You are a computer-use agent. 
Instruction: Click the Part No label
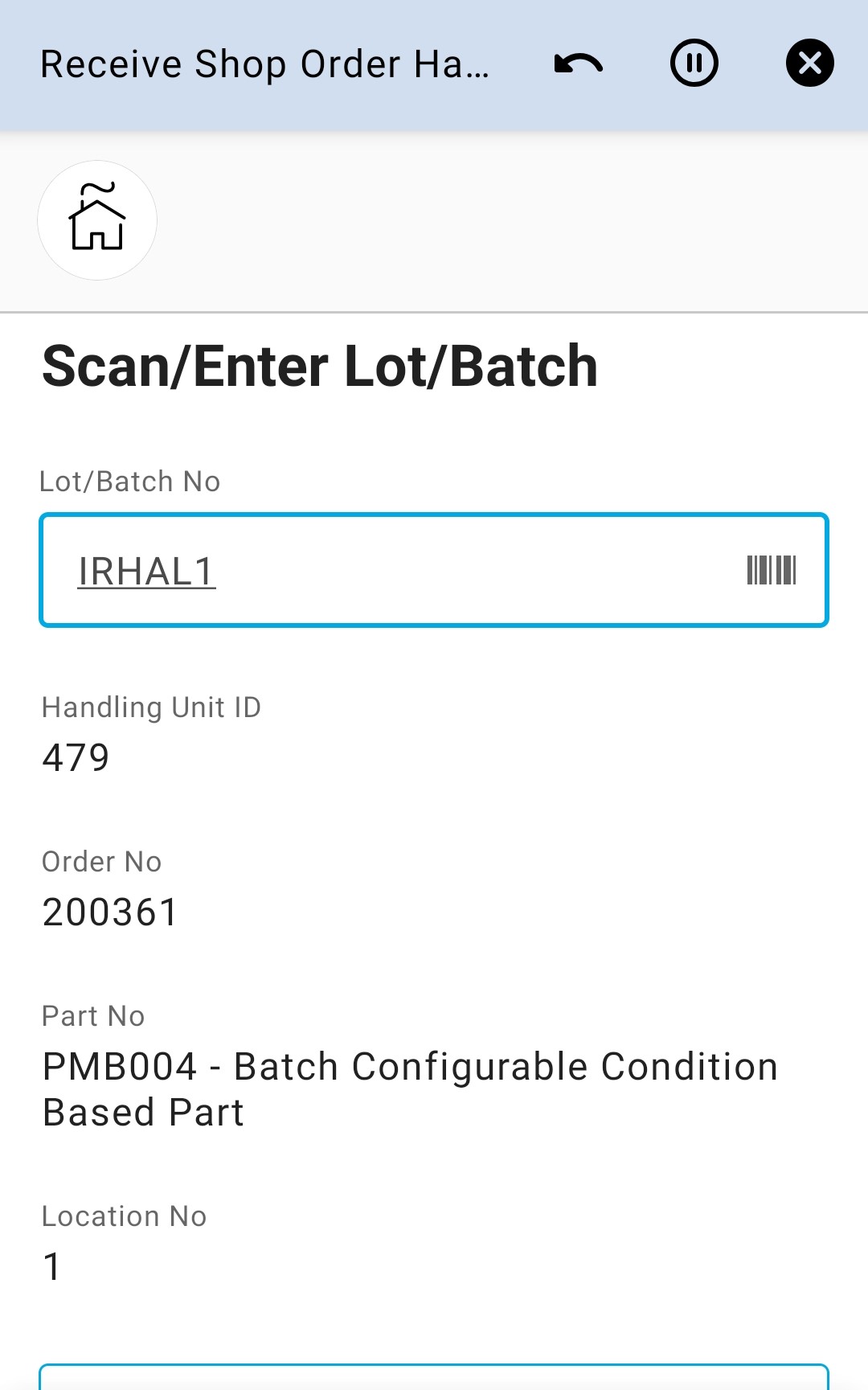93,1016
